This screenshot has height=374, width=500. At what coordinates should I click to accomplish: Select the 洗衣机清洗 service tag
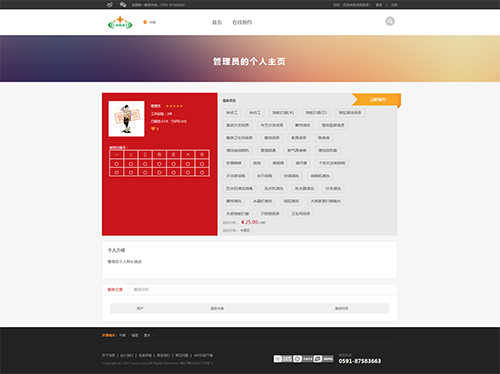[274, 188]
